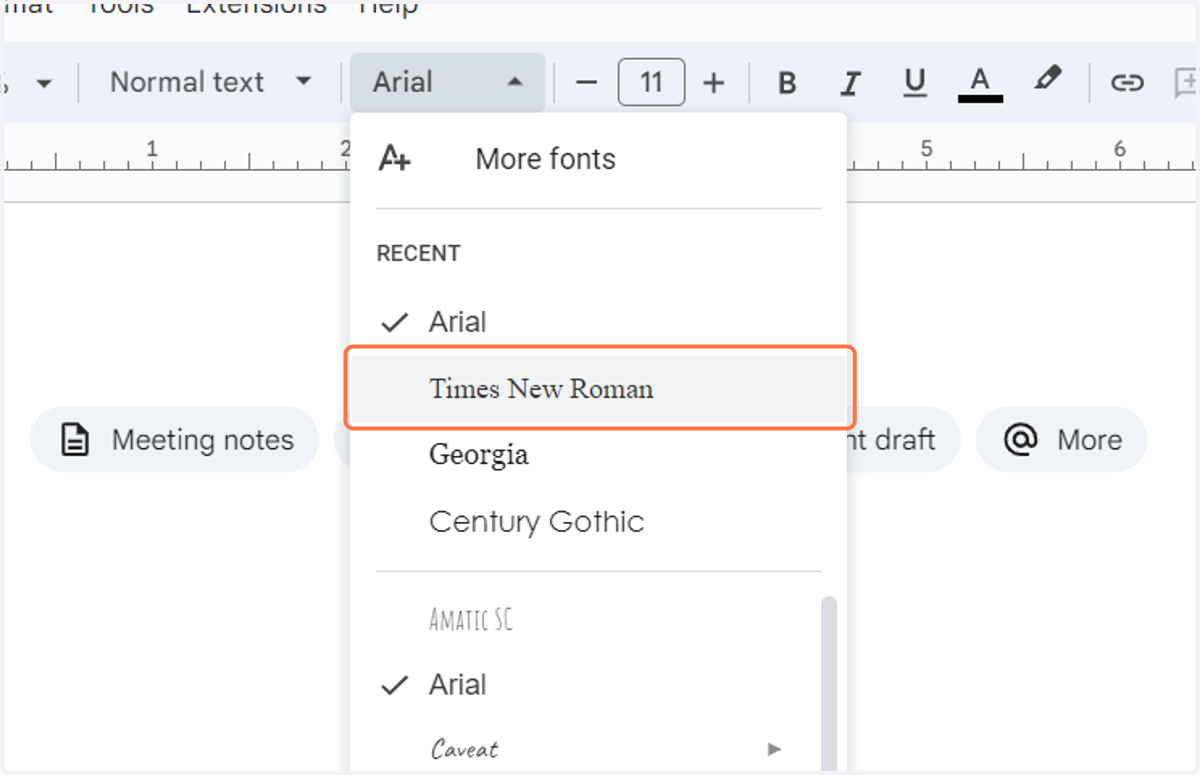Click the Meeting notes chip
The height and width of the screenshot is (775, 1200).
[x=175, y=440]
